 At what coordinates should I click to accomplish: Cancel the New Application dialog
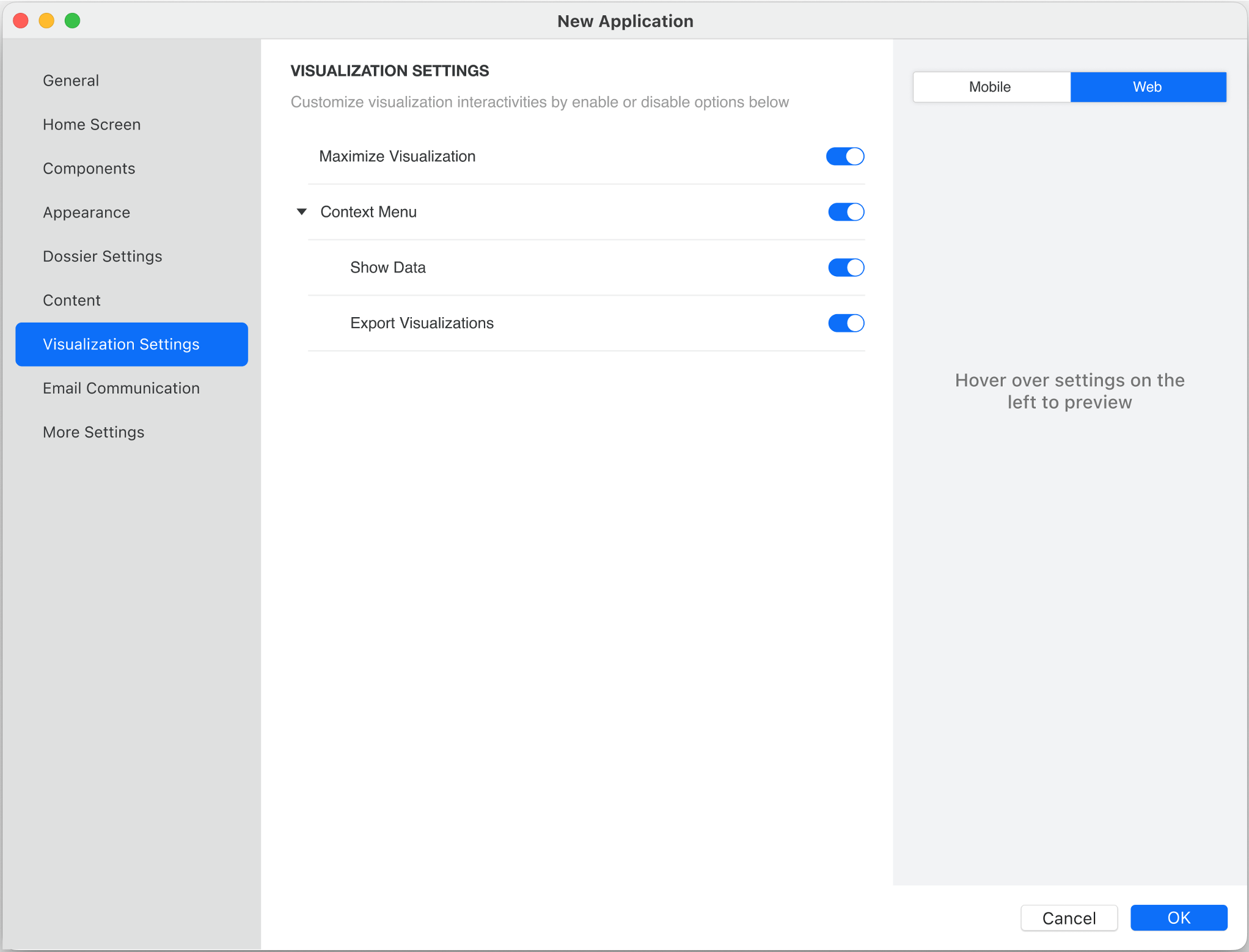pos(1068,918)
